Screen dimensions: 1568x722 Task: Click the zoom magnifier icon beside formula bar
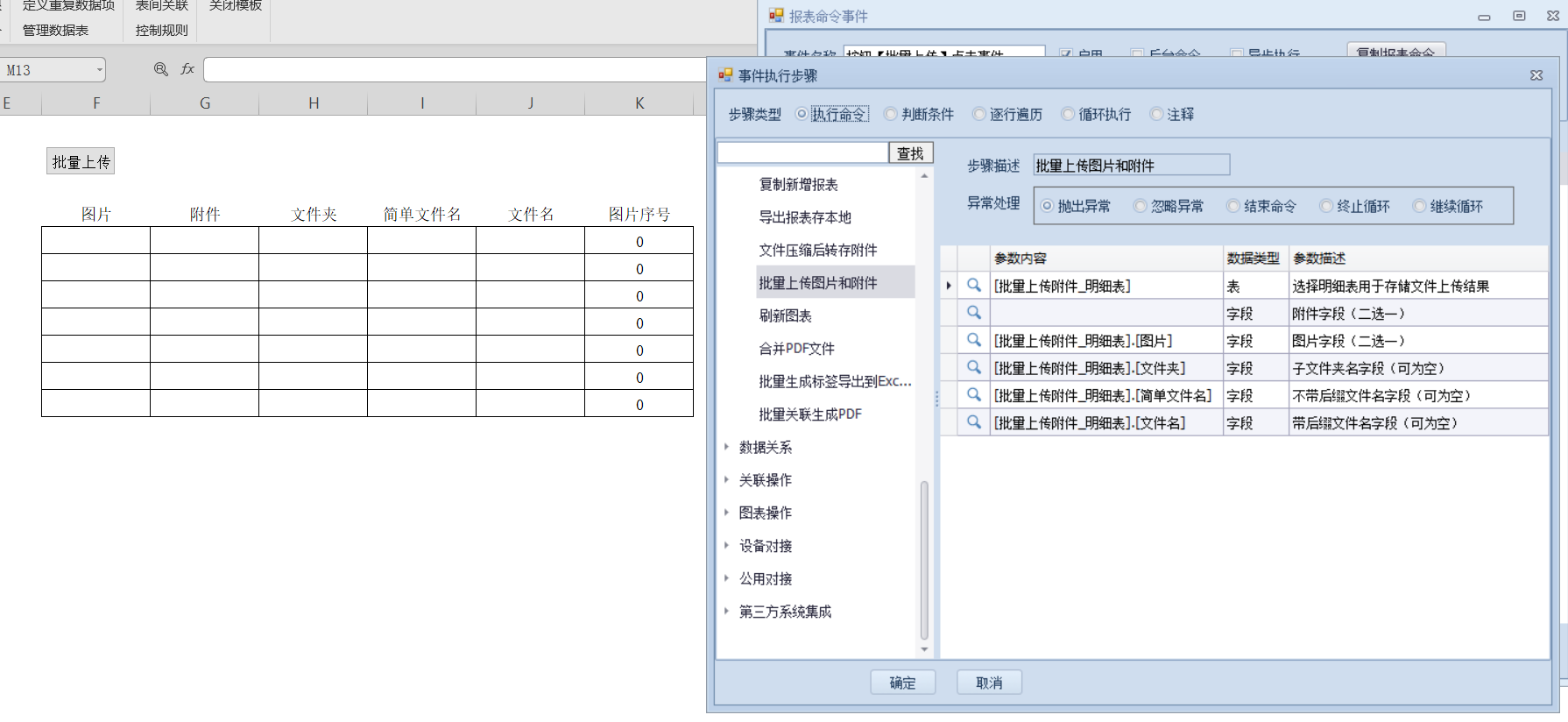click(x=161, y=69)
